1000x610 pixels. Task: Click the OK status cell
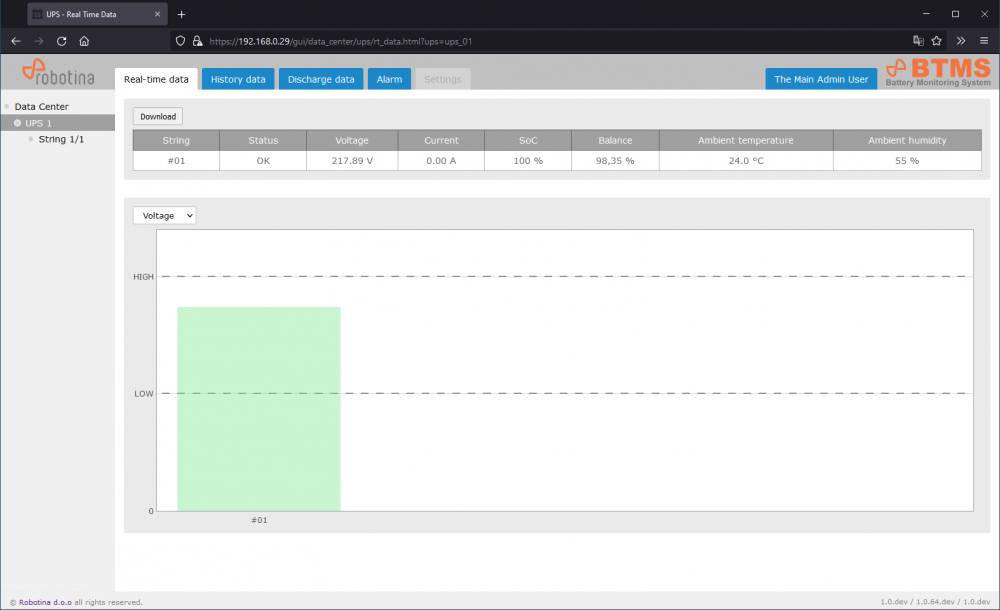click(x=263, y=161)
